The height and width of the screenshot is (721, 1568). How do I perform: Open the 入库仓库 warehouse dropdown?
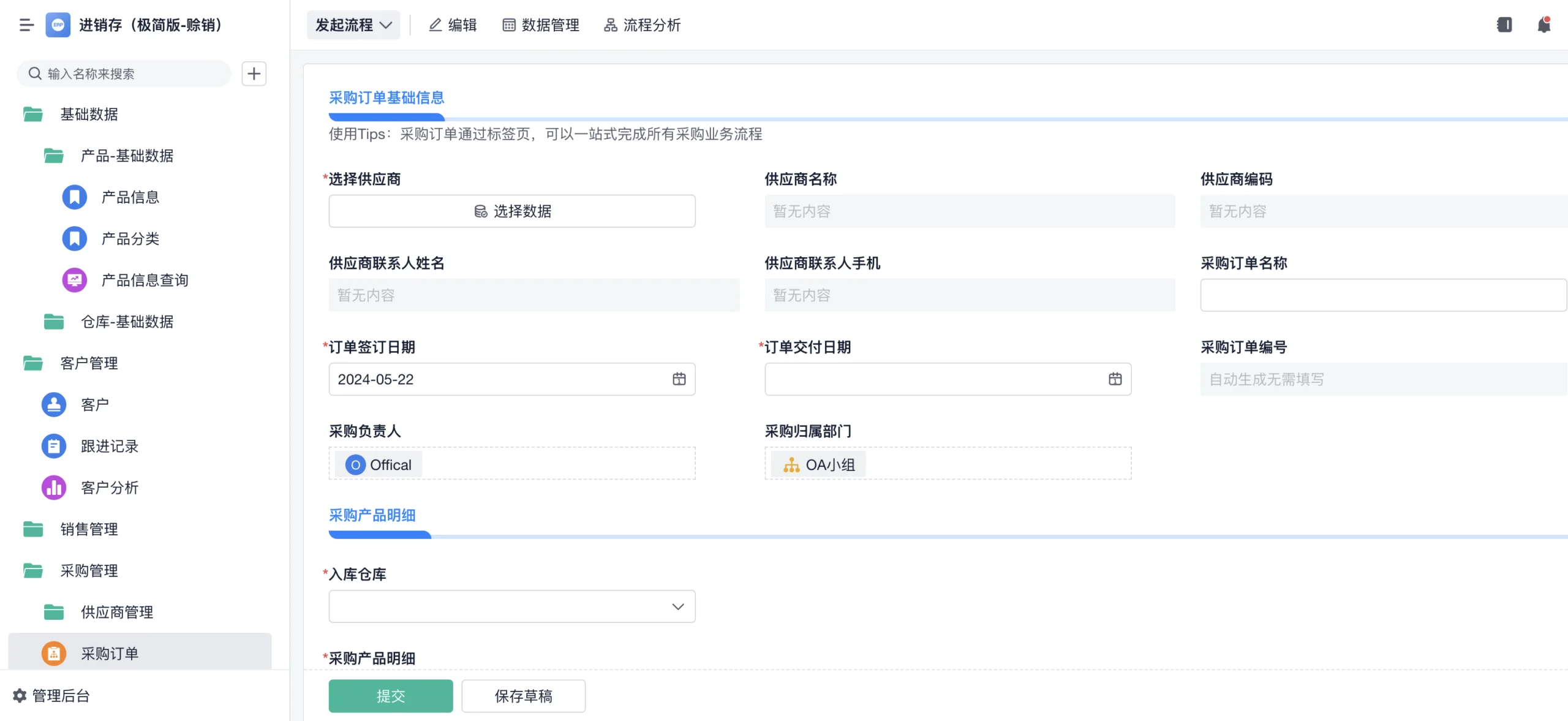(511, 606)
